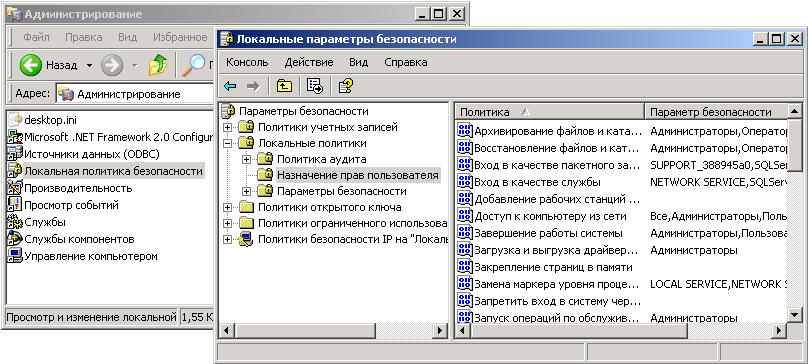The width and height of the screenshot is (808, 364).
Task: Select the root Параметры безопасности tree node
Action: tap(304, 111)
